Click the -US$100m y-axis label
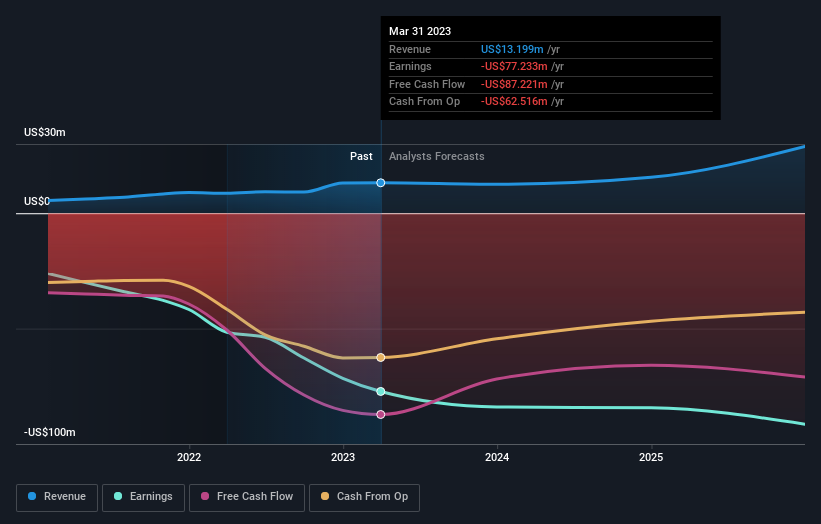Image resolution: width=821 pixels, height=524 pixels. click(x=50, y=432)
